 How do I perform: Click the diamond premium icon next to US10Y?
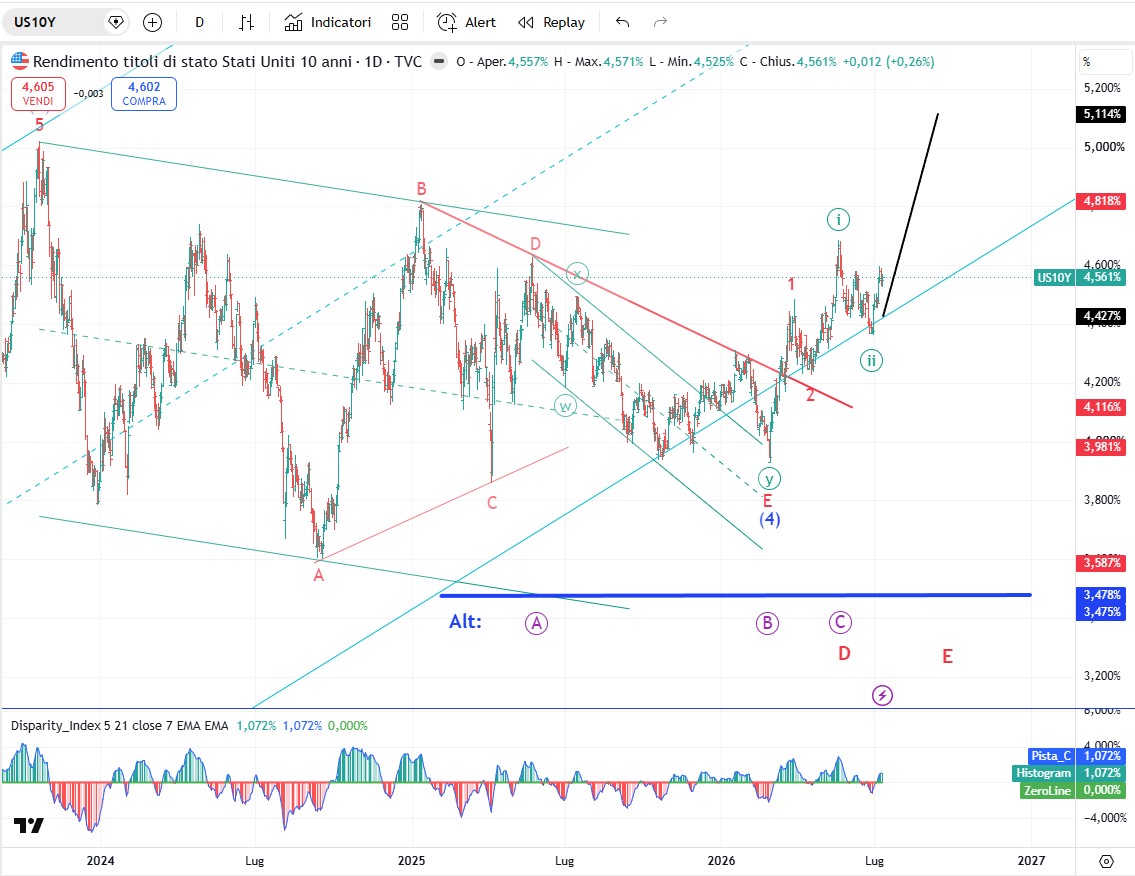pyautogui.click(x=116, y=22)
